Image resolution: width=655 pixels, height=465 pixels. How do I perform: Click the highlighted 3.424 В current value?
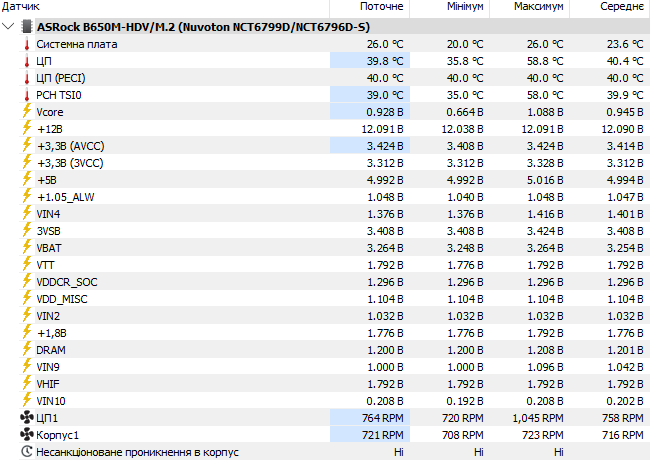pyautogui.click(x=385, y=146)
